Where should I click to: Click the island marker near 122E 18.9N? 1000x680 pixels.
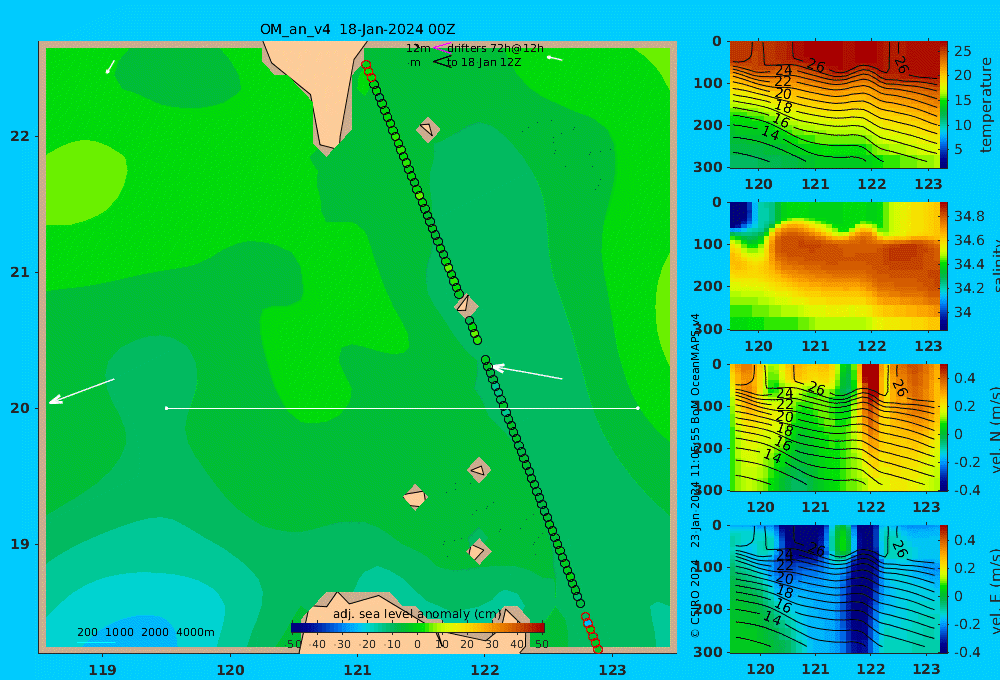pyautogui.click(x=478, y=551)
